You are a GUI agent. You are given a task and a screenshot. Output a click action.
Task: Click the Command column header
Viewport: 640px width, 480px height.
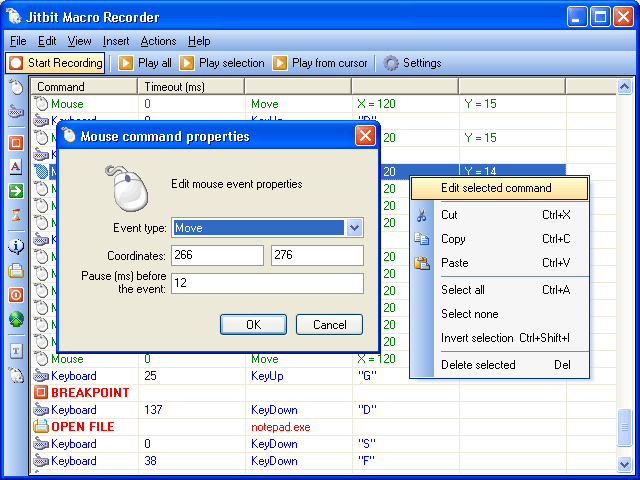pos(84,87)
